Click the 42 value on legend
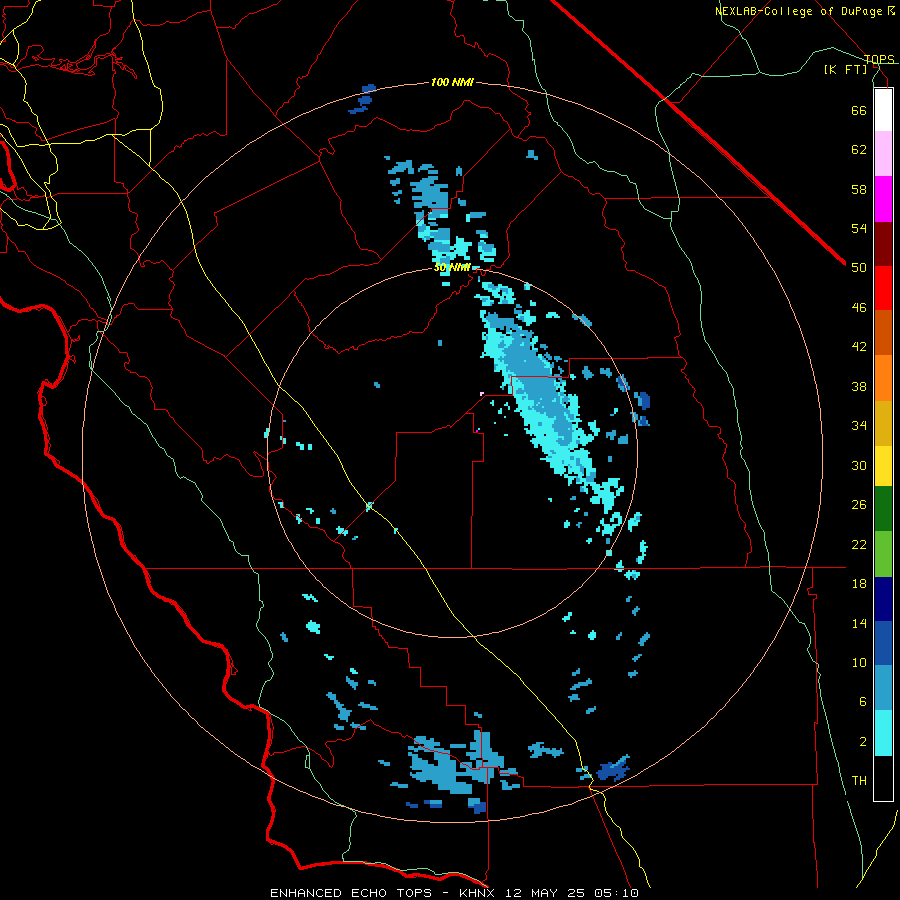900x900 pixels. (x=859, y=347)
